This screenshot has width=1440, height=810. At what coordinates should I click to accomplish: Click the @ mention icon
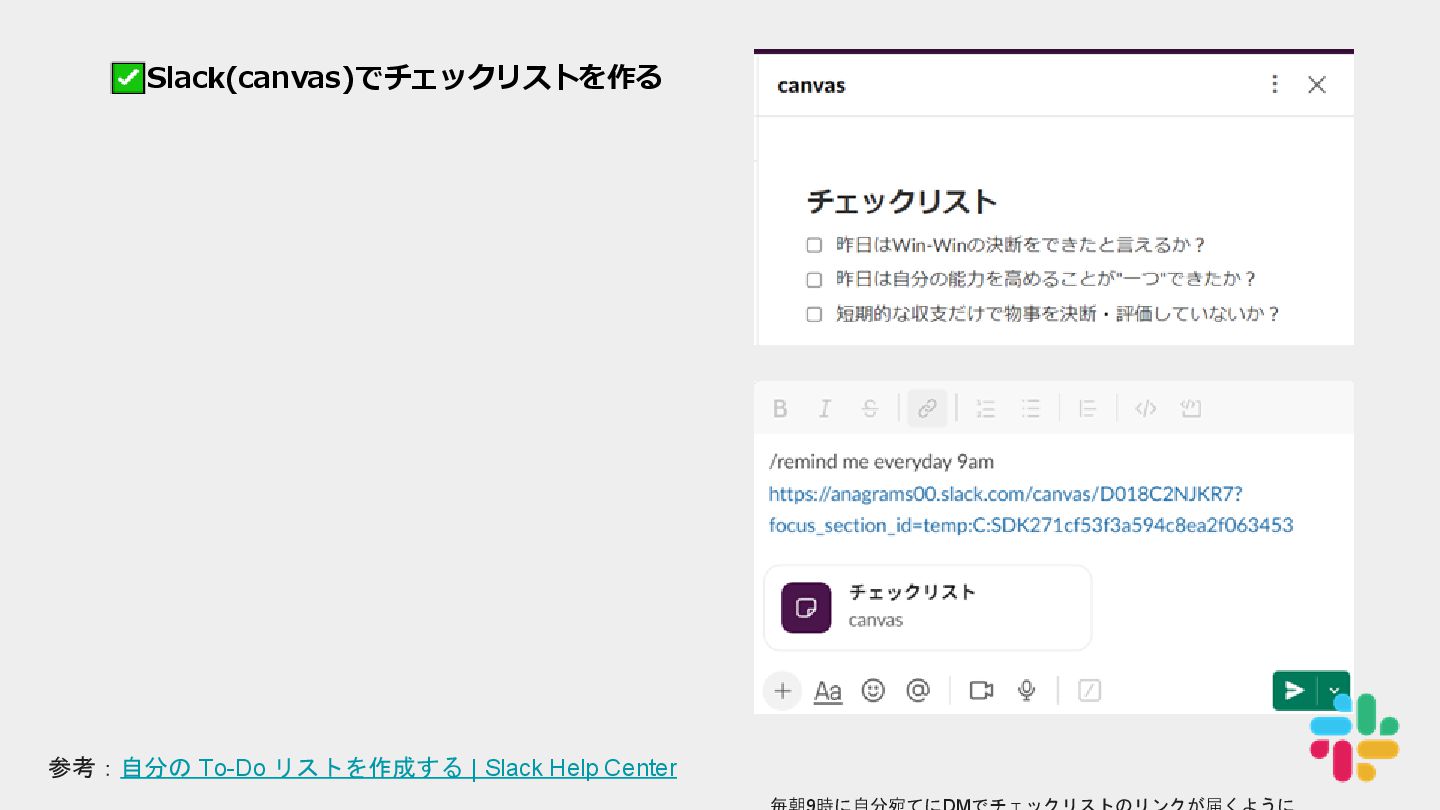pos(918,690)
